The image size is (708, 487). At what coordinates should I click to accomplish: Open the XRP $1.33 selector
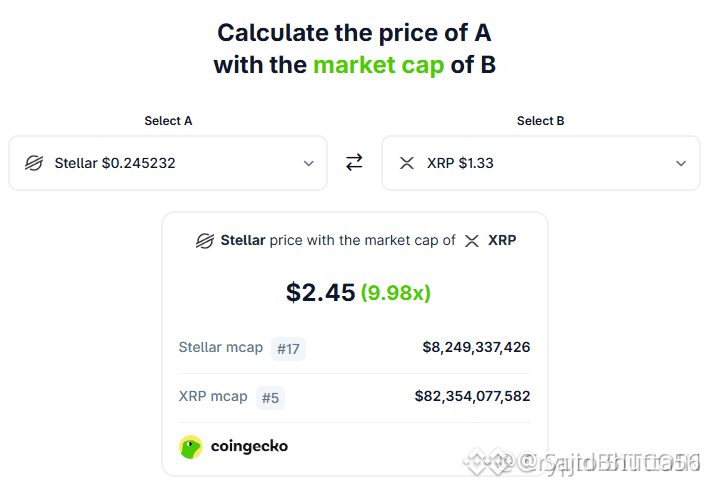click(x=541, y=163)
